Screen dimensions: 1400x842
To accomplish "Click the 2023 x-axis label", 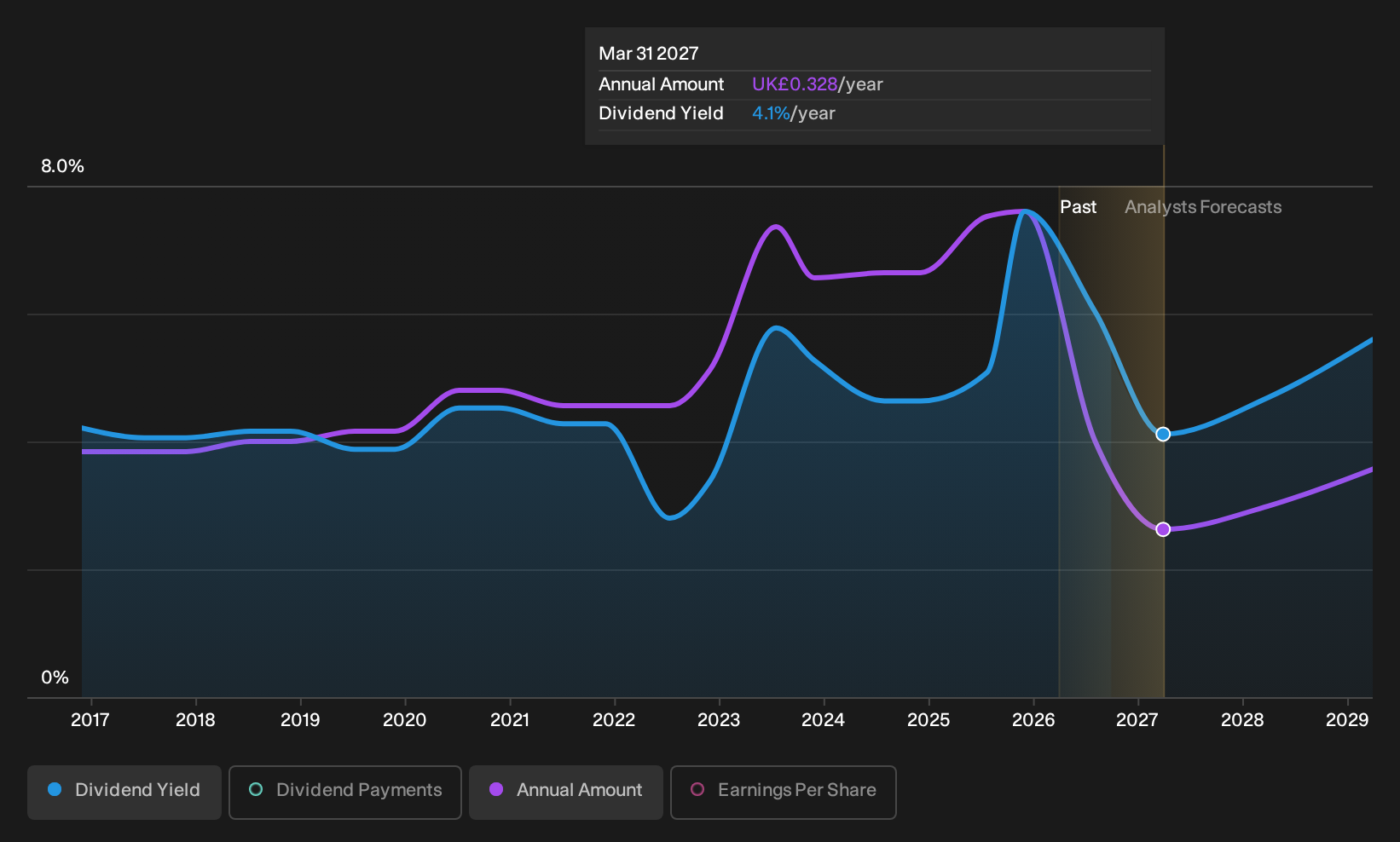I will [719, 720].
